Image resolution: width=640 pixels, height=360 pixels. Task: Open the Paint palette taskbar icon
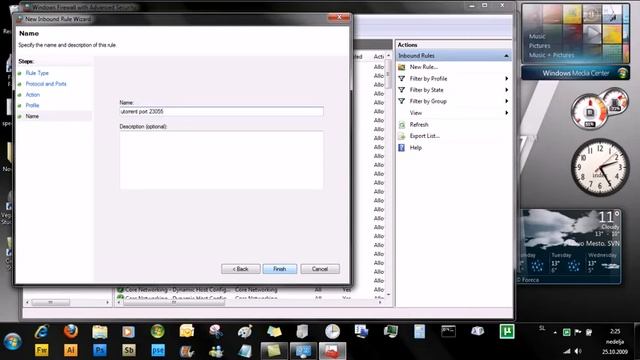pos(245,331)
